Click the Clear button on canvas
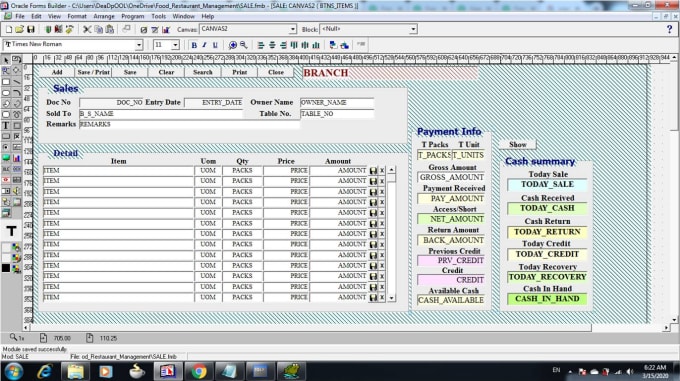680x381 pixels. (x=166, y=72)
